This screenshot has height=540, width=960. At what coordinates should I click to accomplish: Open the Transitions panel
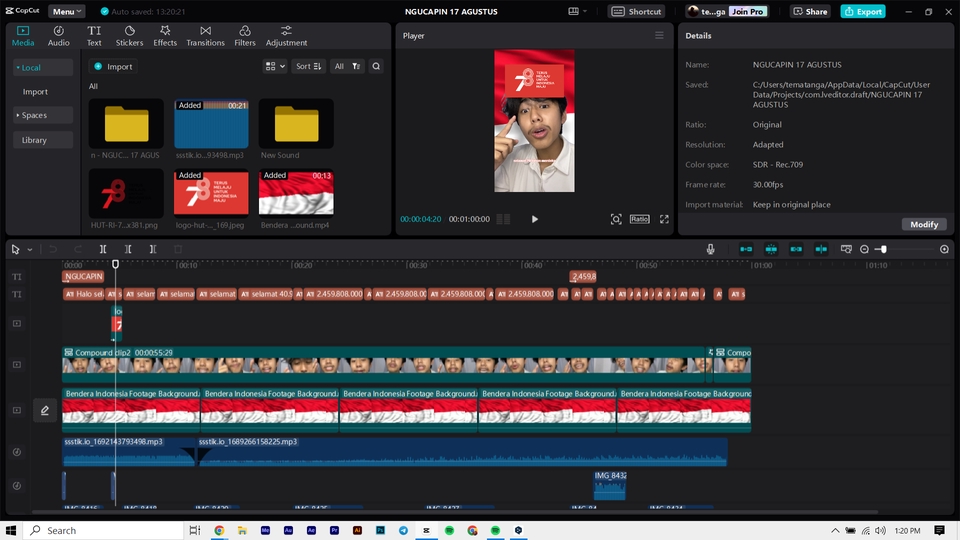205,36
